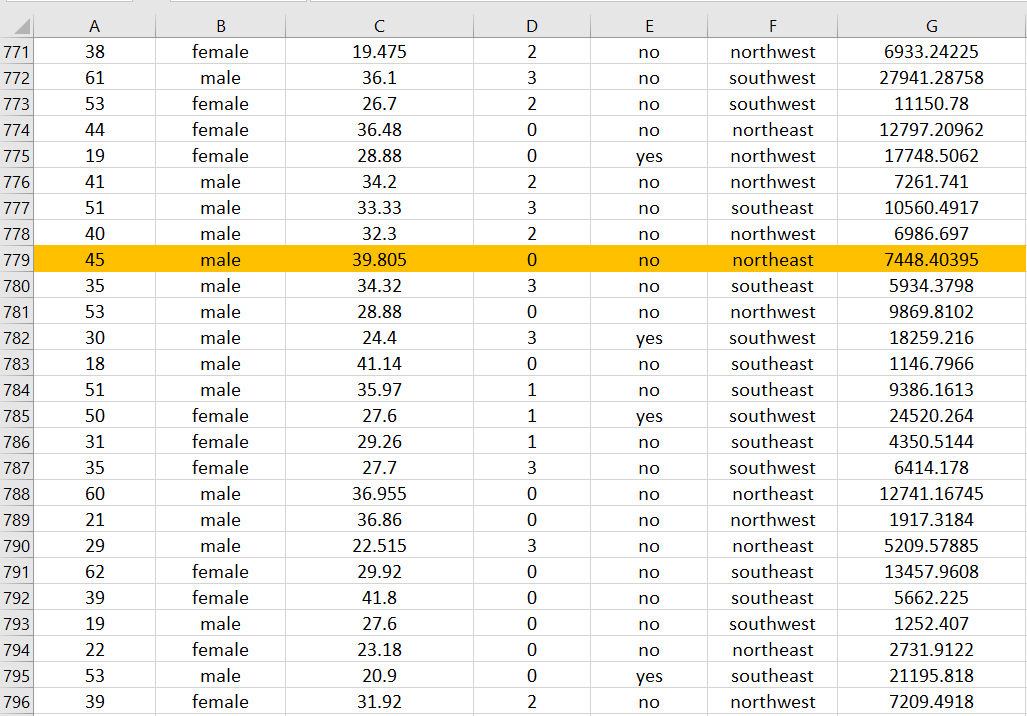Select the cell with value 27941.28758
This screenshot has height=716, width=1027.
click(931, 77)
